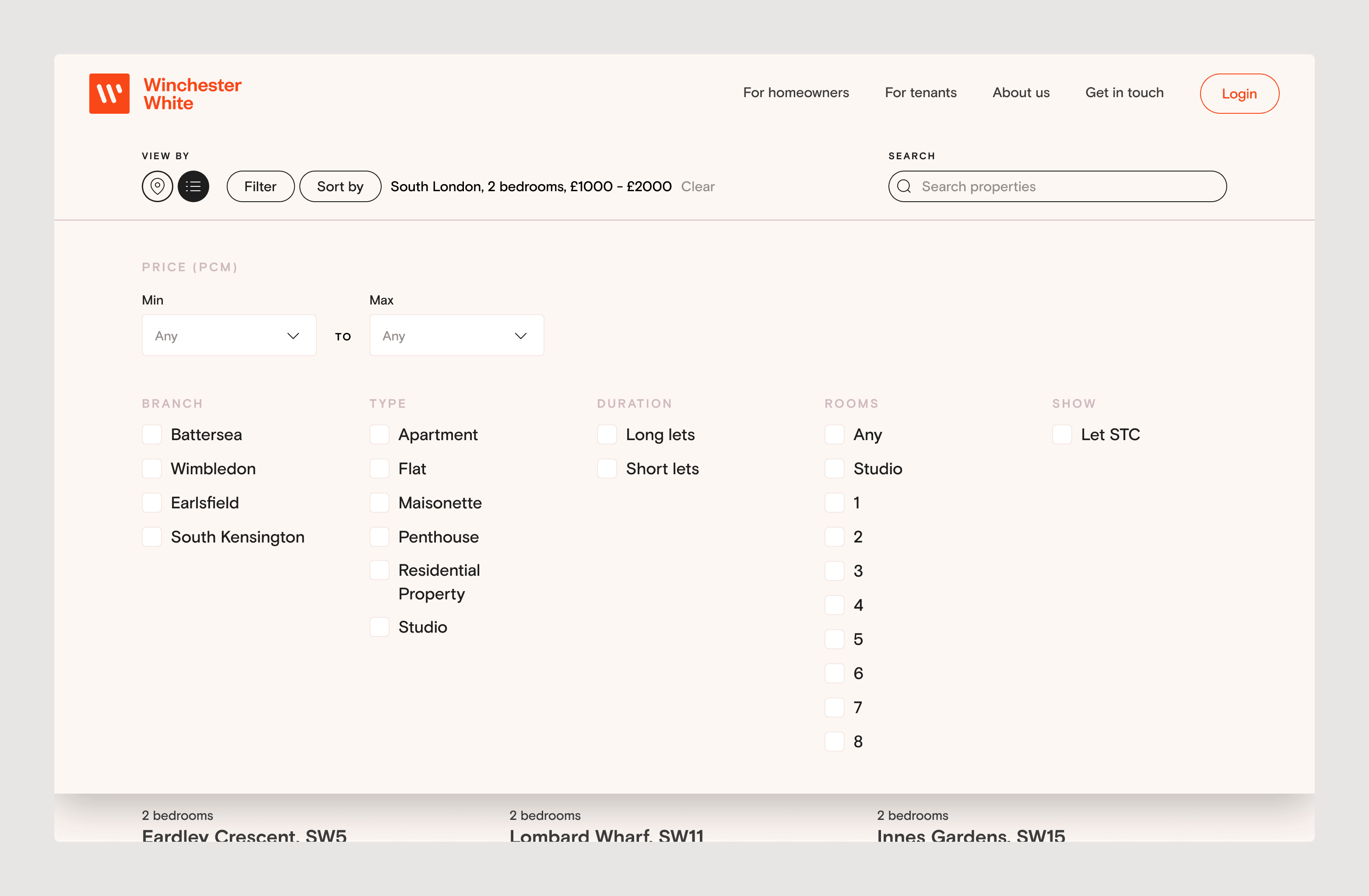This screenshot has width=1369, height=896.
Task: Click the Filter button
Action: [260, 186]
